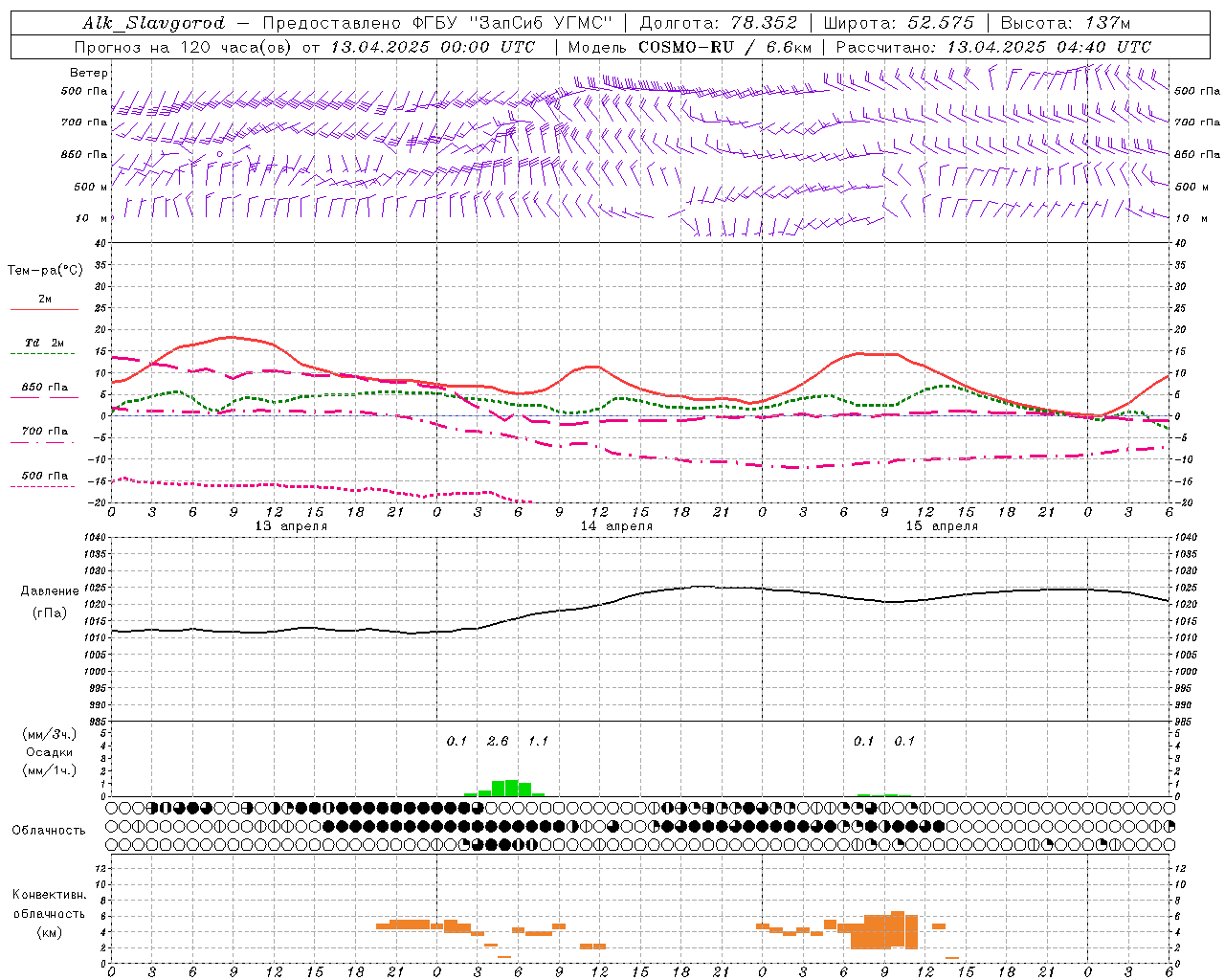The height and width of the screenshot is (980, 1225).
Task: Click the Осадки precipitation label
Action: coord(50,752)
